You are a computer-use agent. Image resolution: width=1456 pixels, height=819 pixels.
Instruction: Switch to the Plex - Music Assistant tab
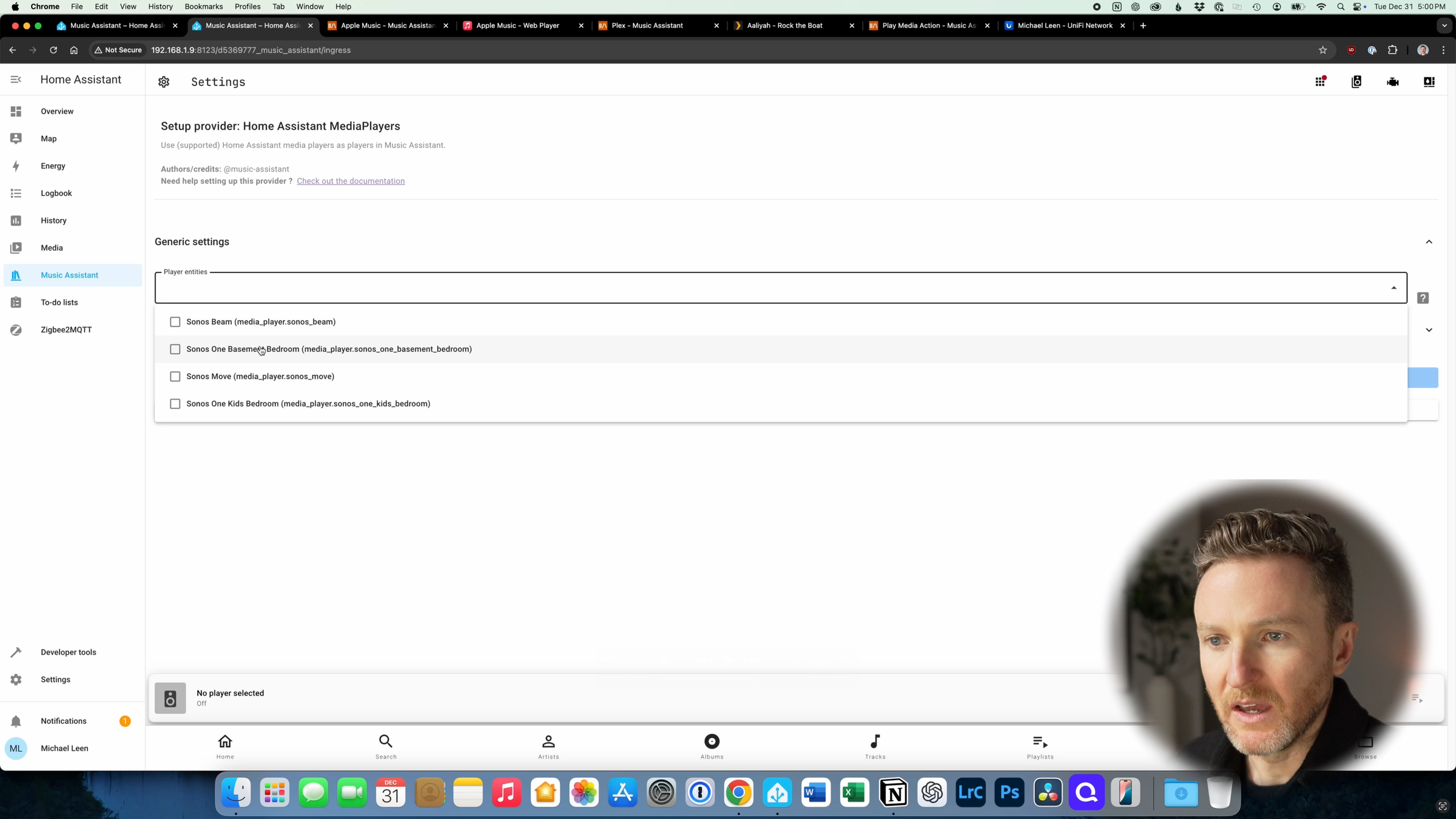tap(647, 25)
